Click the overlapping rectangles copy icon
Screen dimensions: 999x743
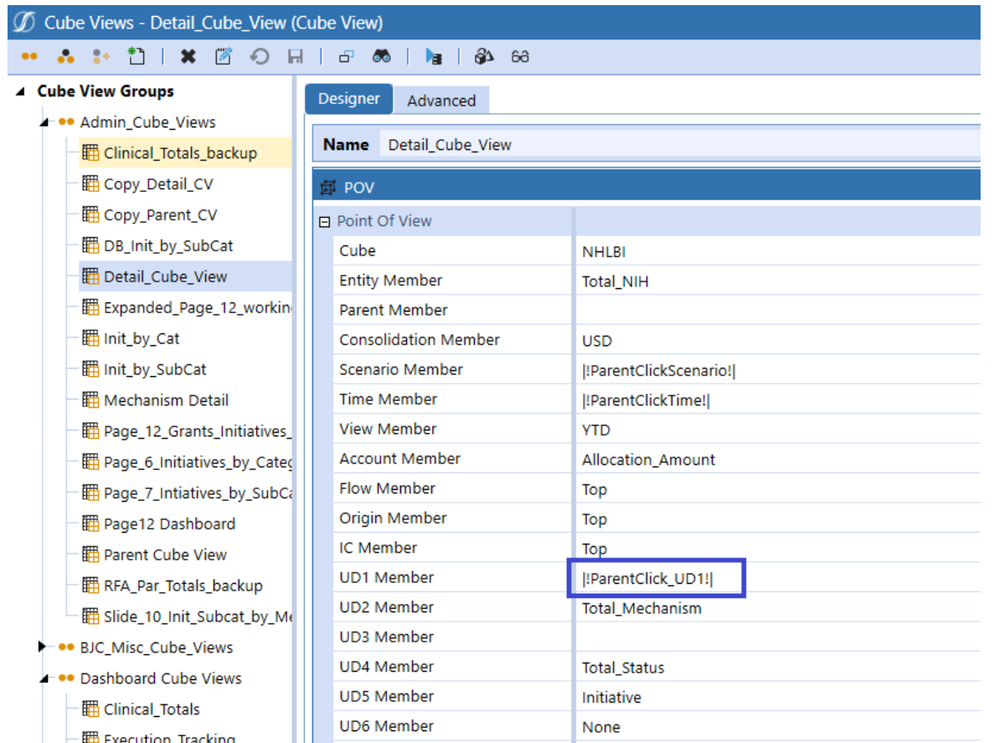(346, 57)
